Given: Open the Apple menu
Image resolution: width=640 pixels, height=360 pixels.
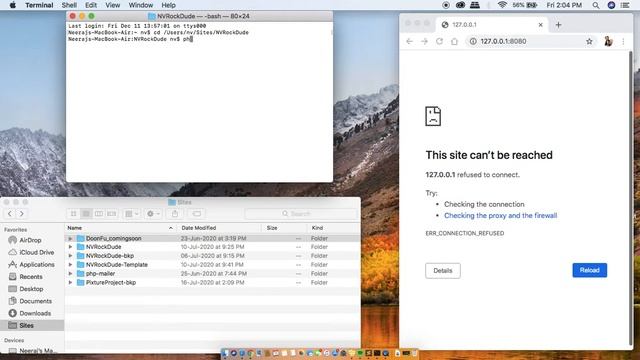Looking at the screenshot, I should tap(13, 5).
